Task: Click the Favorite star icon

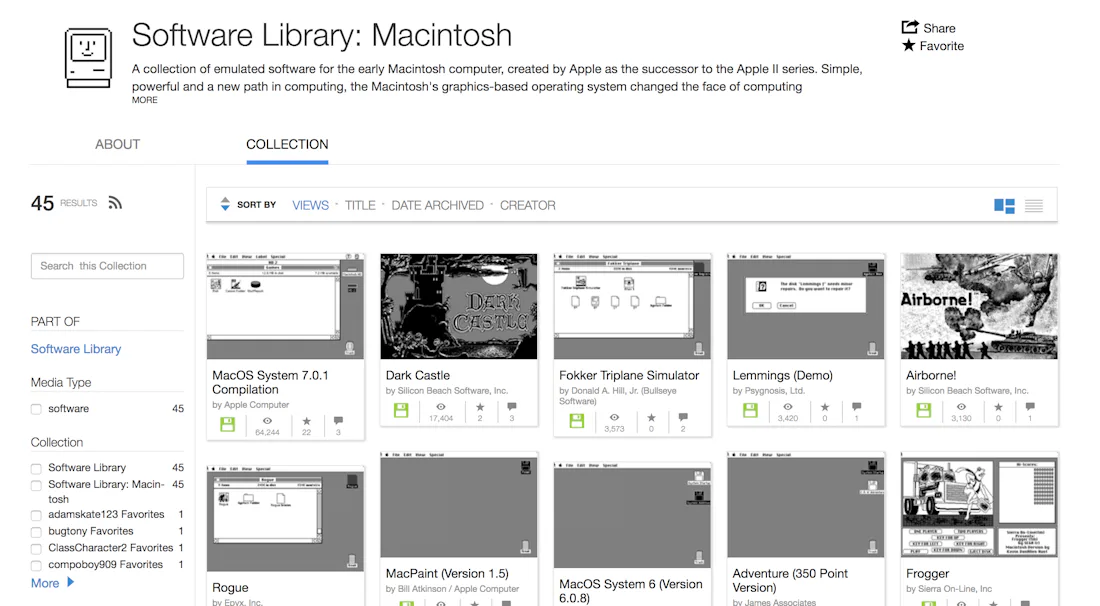Action: (908, 46)
